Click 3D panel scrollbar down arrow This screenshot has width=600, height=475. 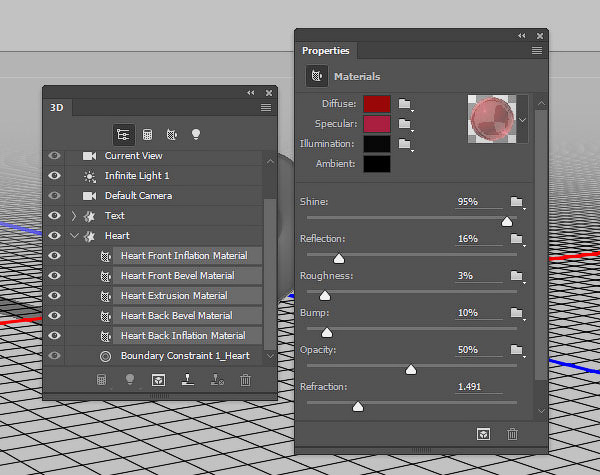270,356
